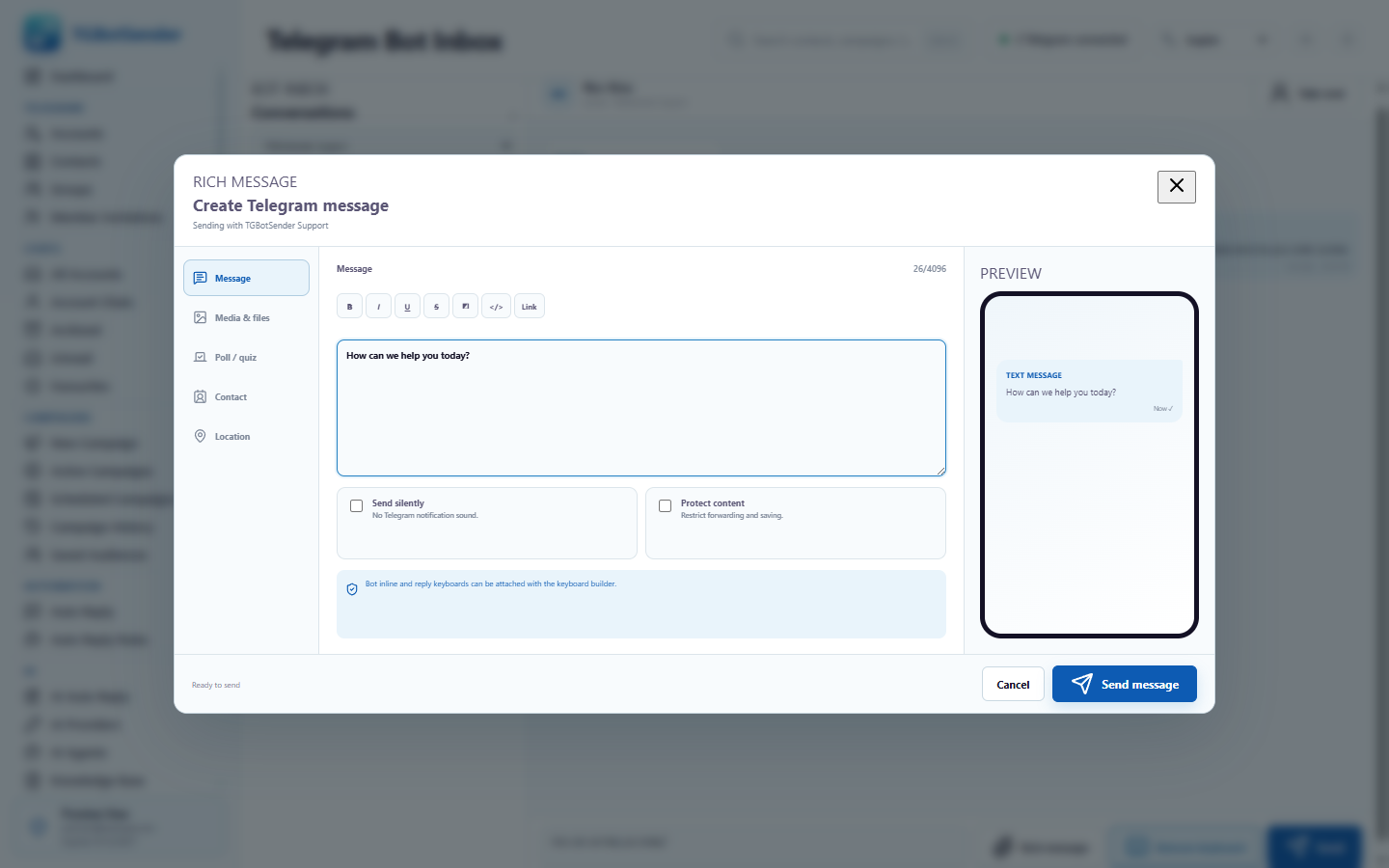The width and height of the screenshot is (1389, 868).
Task: Click the keyboard builder info text
Action: pos(490,583)
